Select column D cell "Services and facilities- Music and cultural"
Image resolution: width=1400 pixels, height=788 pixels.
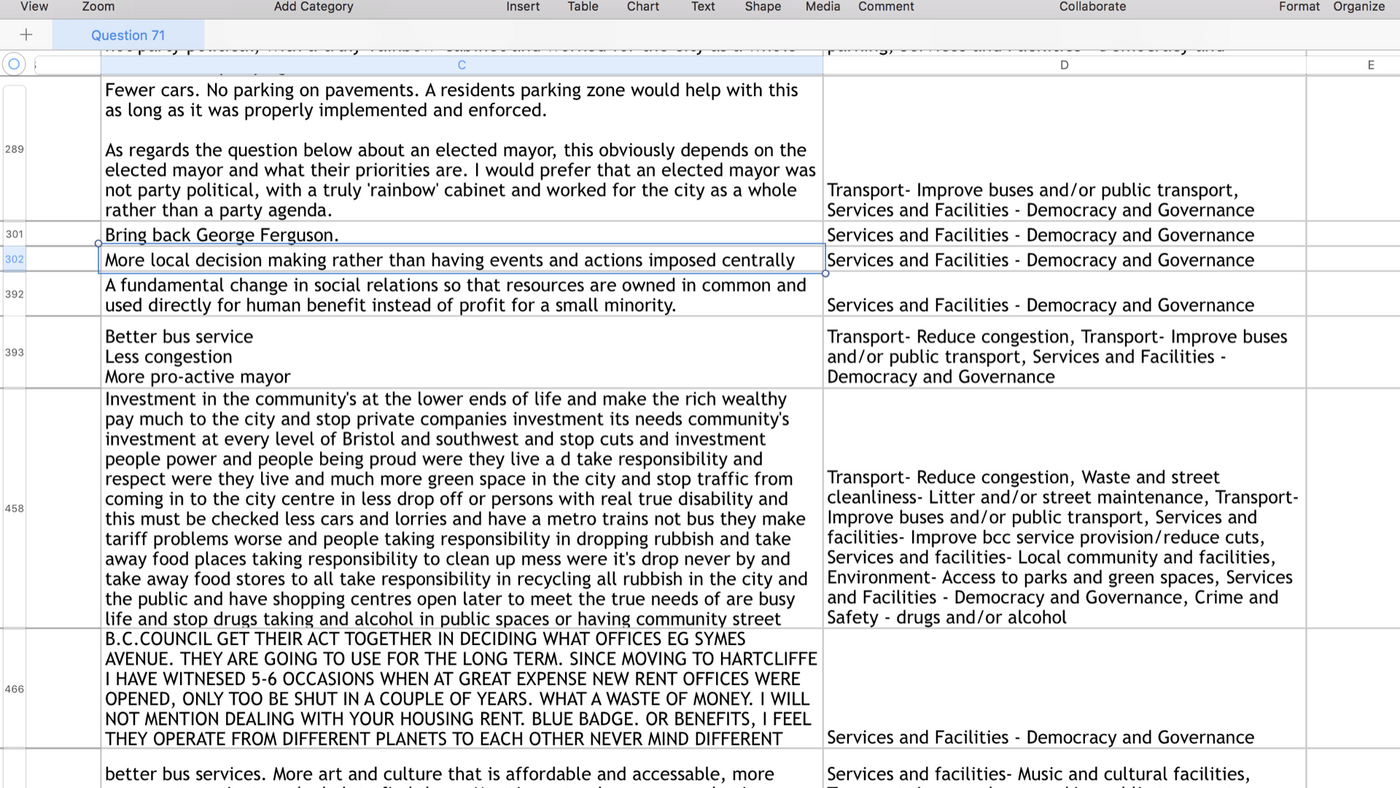point(1064,769)
